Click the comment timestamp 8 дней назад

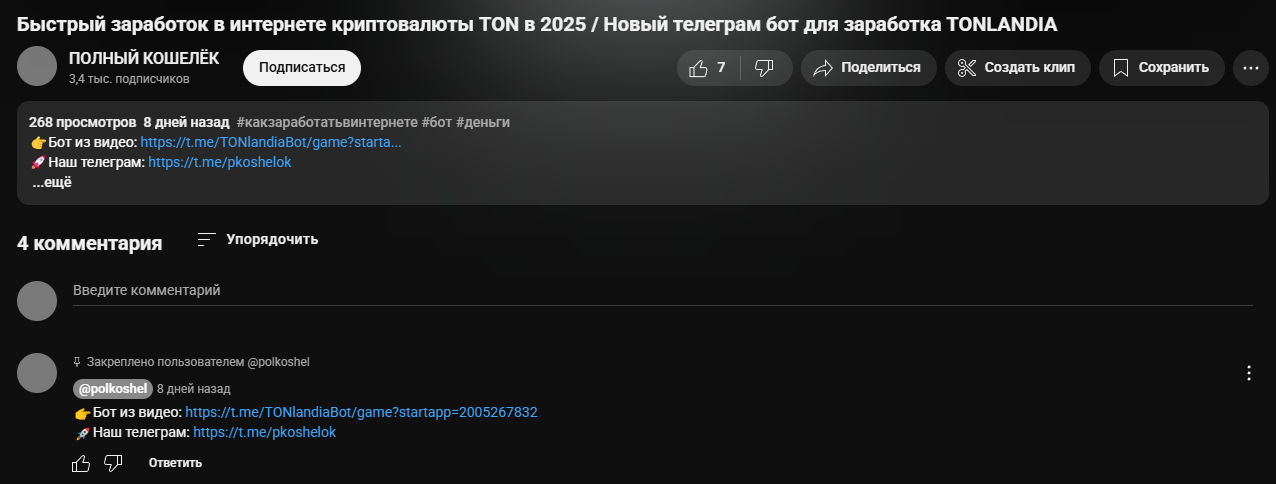pyautogui.click(x=194, y=389)
